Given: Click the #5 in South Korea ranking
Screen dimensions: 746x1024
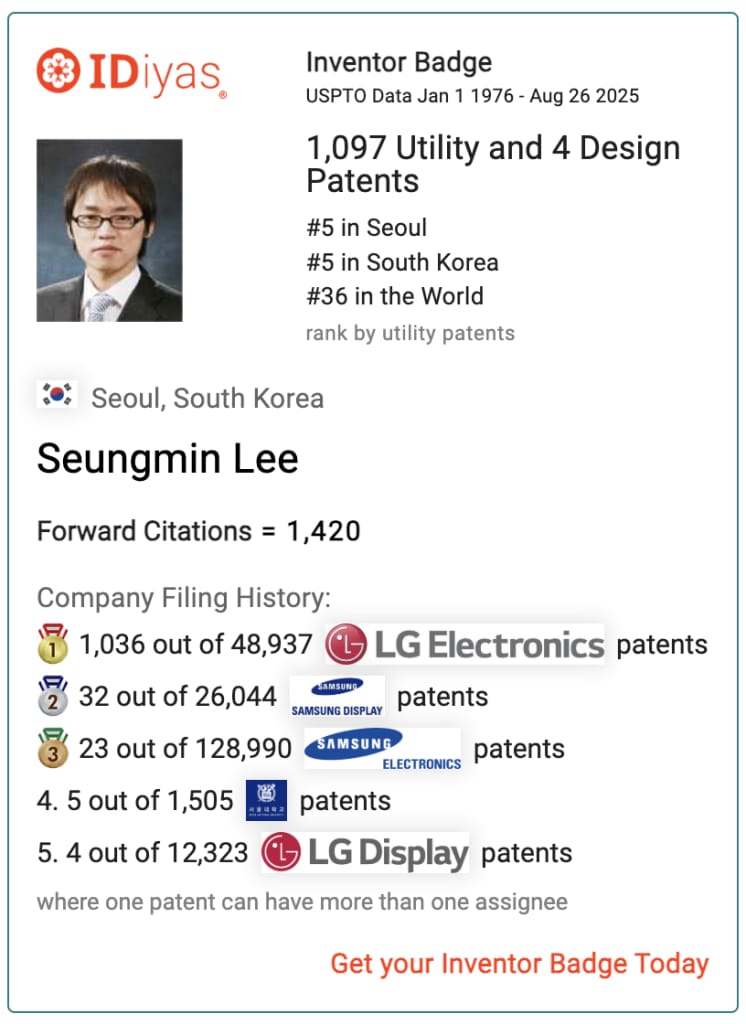Looking at the screenshot, I should tap(402, 262).
